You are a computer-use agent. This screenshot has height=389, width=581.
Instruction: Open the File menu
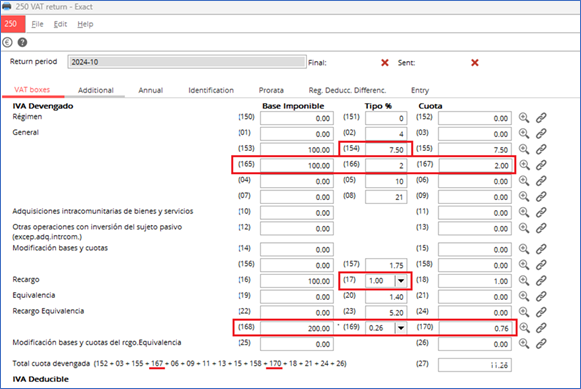(37, 24)
